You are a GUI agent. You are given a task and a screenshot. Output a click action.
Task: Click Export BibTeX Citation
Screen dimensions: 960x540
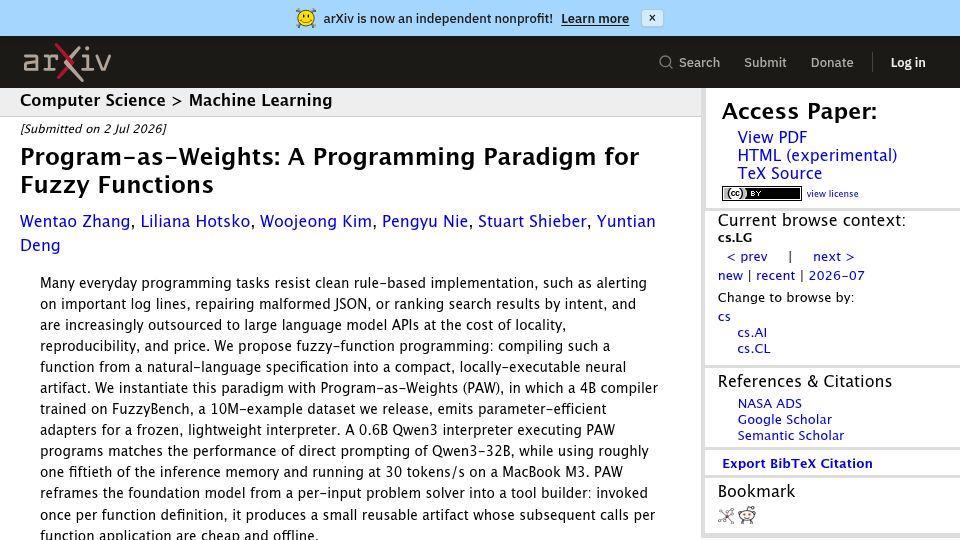(x=797, y=463)
